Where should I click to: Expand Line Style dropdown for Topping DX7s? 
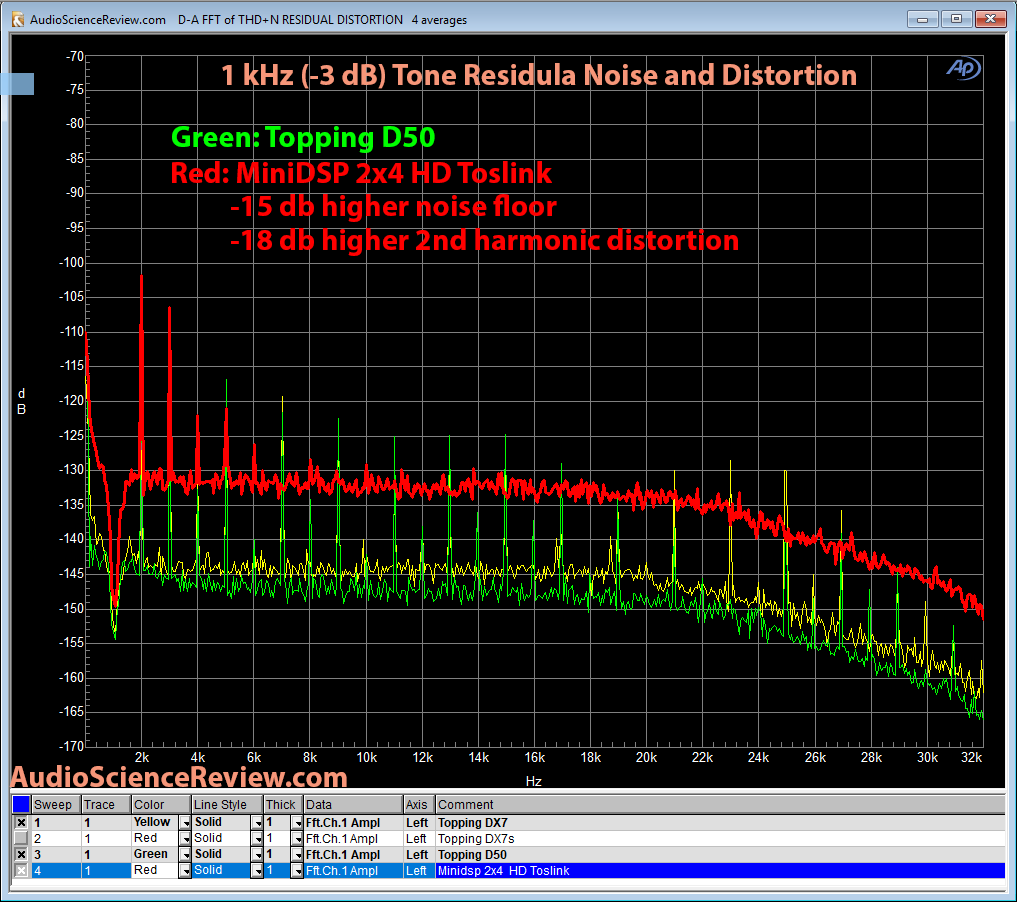pos(257,838)
